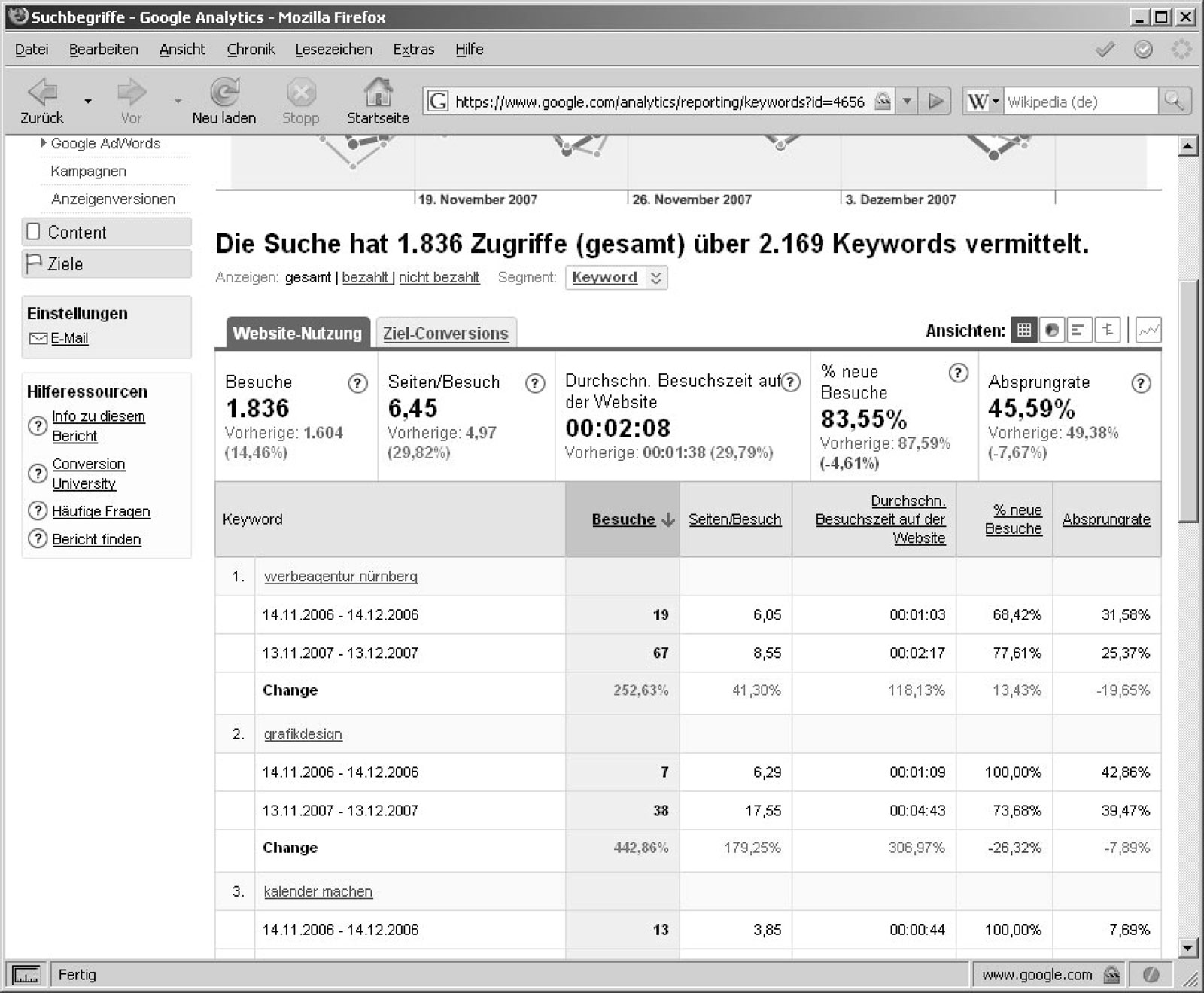Open the Wikipedia search engine dropdown

click(x=983, y=101)
